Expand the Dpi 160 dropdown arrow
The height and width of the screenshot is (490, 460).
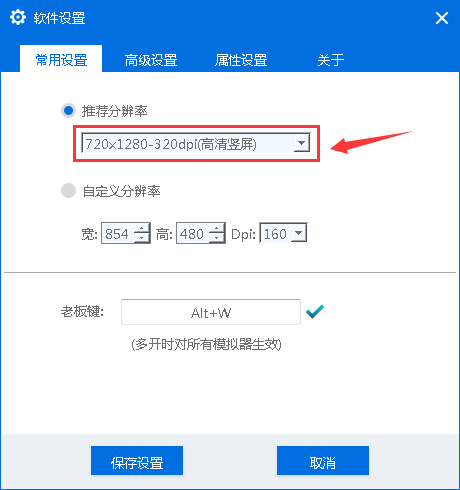[x=299, y=232]
